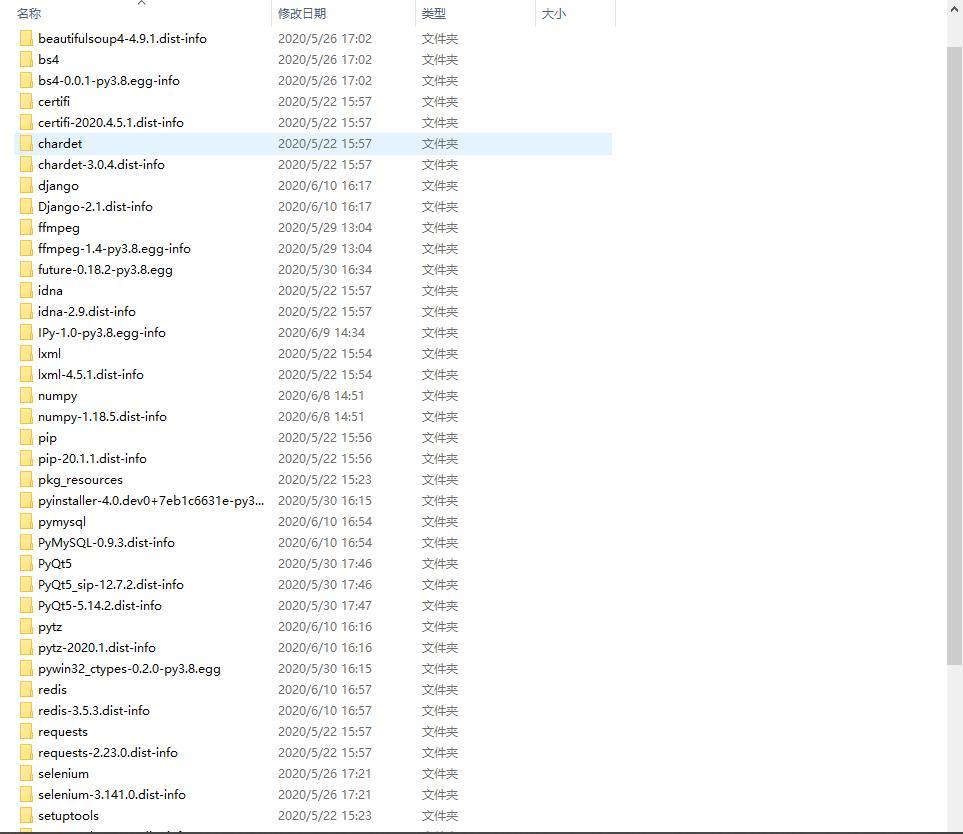
Task: Select the redis-3.5.3.dist-info name
Action: pos(93,711)
